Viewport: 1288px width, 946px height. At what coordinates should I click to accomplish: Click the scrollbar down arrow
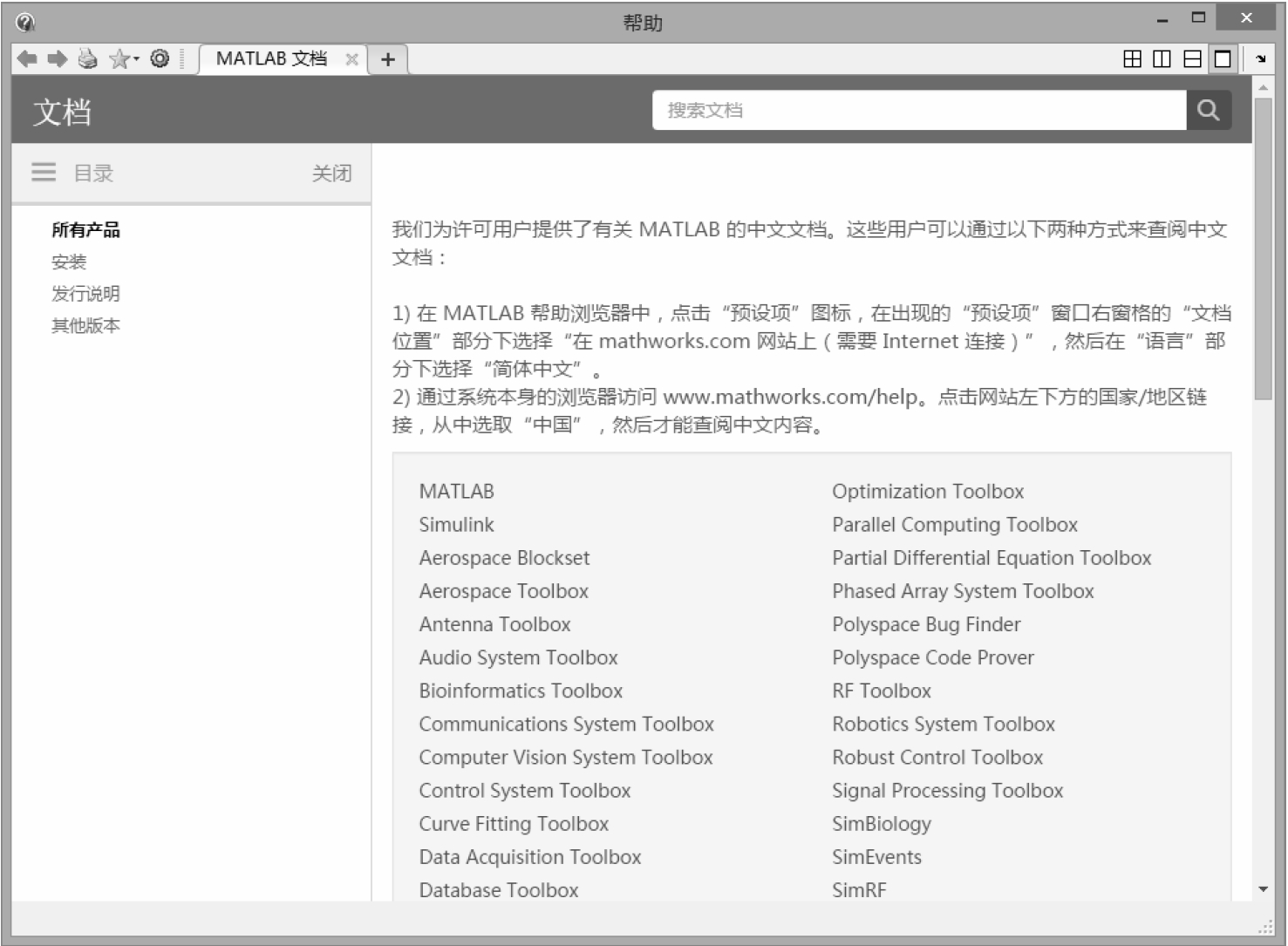point(1263,889)
